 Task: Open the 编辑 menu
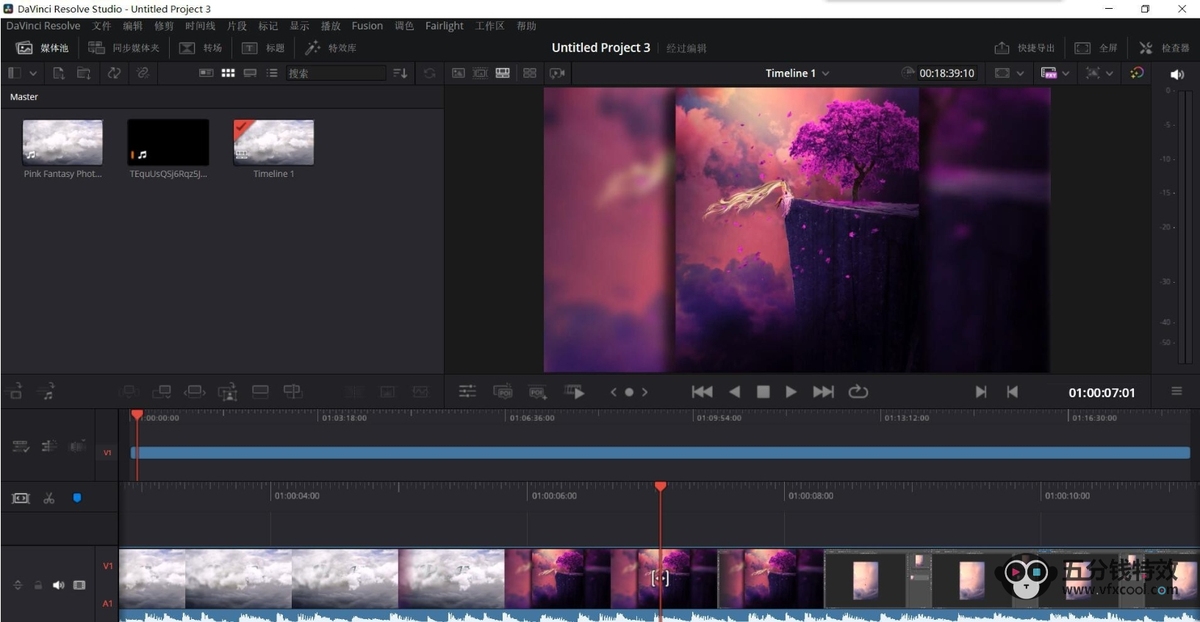[x=133, y=26]
